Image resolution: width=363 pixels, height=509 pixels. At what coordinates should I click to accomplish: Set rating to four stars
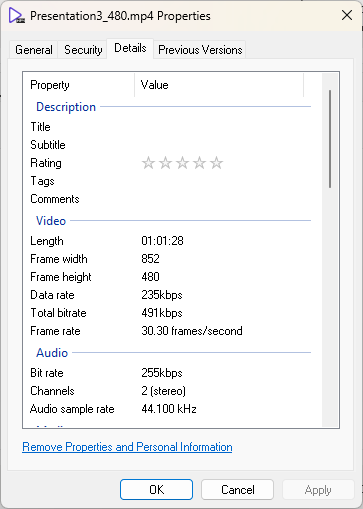pos(199,163)
